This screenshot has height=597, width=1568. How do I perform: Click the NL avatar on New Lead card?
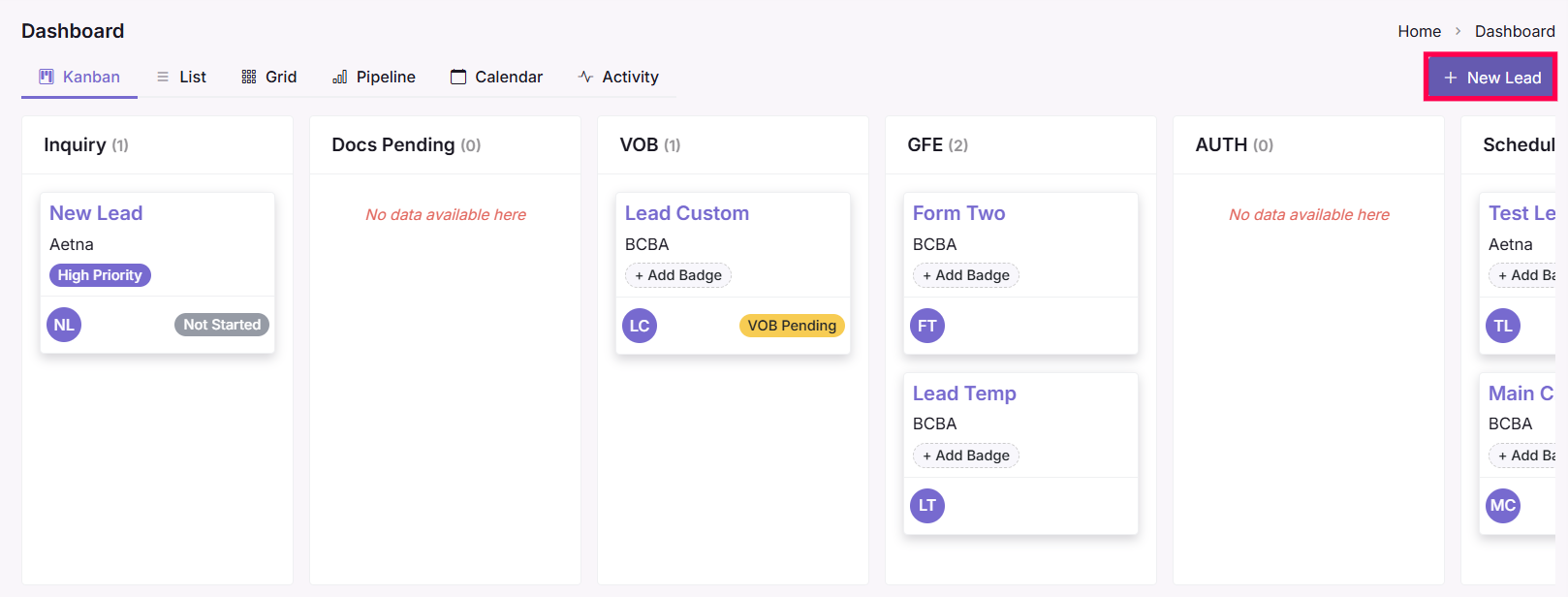click(64, 325)
